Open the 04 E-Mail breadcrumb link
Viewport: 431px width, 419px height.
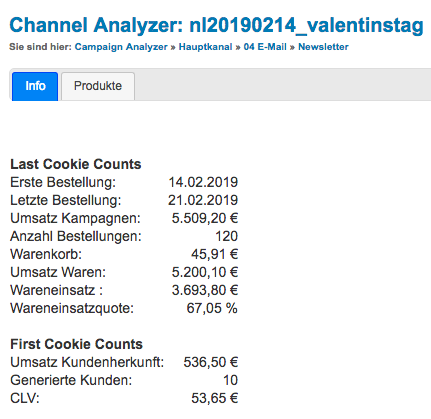[265, 47]
